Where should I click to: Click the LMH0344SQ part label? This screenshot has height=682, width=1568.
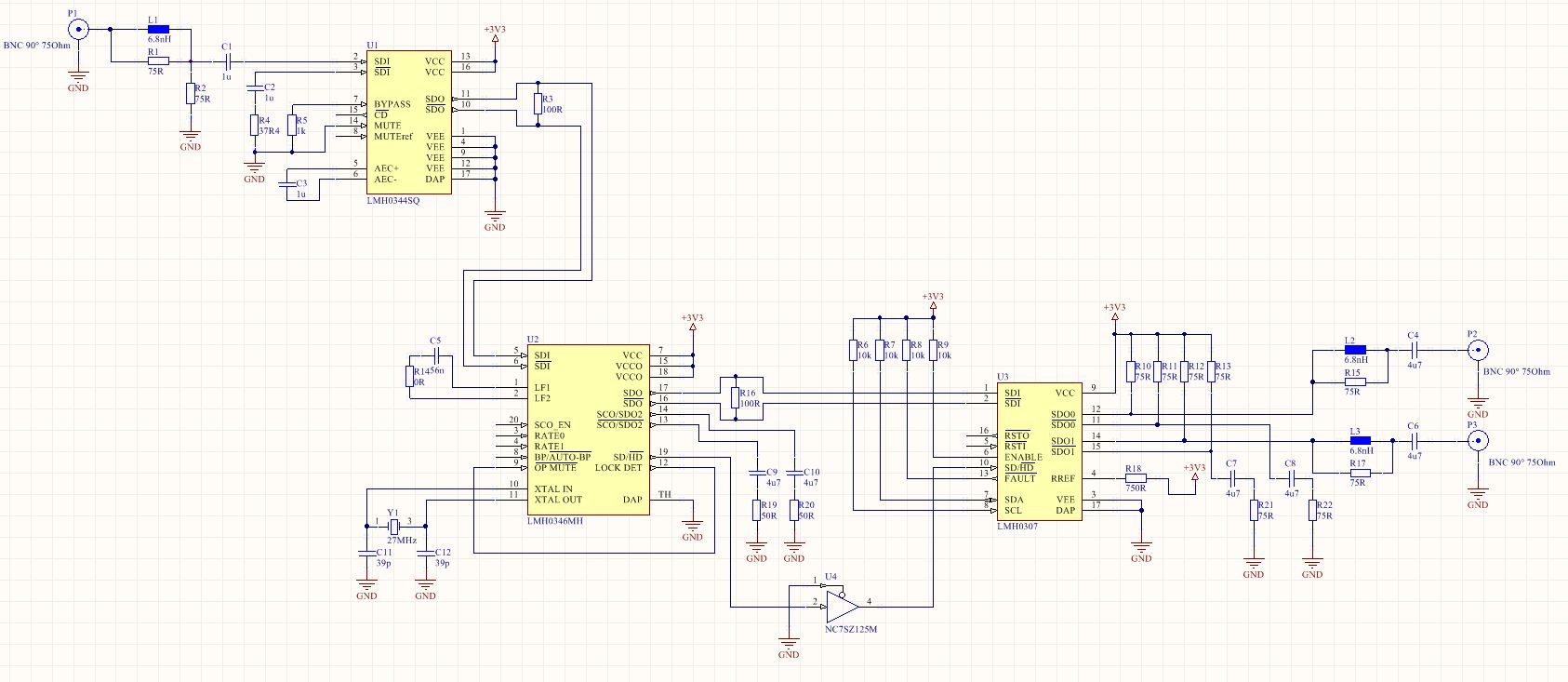[393, 201]
